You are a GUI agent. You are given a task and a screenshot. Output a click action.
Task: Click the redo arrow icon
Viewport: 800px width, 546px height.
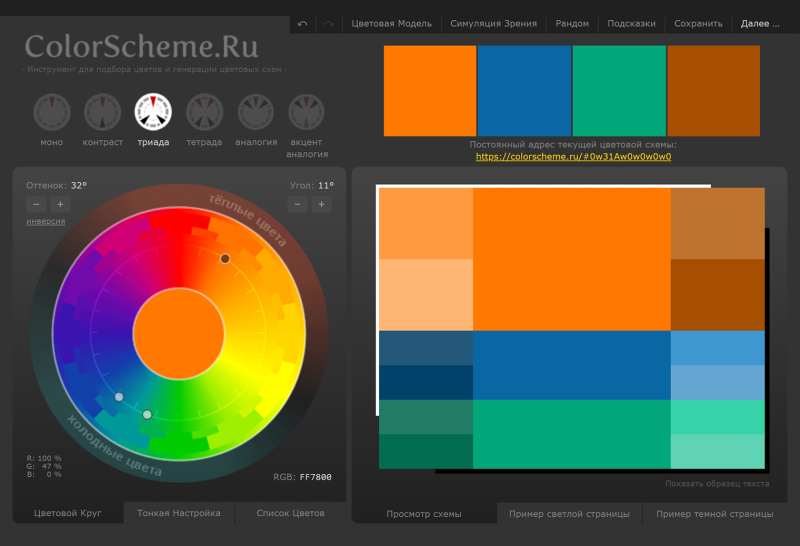[329, 23]
